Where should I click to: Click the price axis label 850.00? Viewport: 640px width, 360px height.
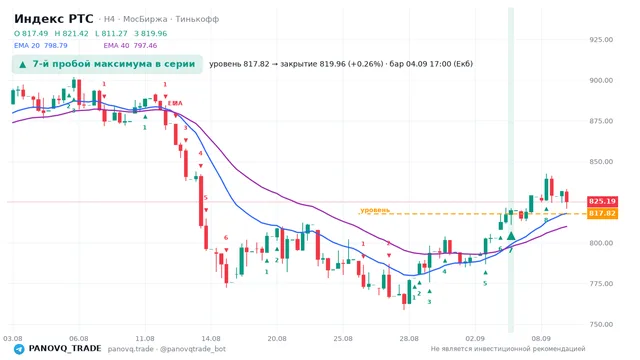click(x=601, y=162)
